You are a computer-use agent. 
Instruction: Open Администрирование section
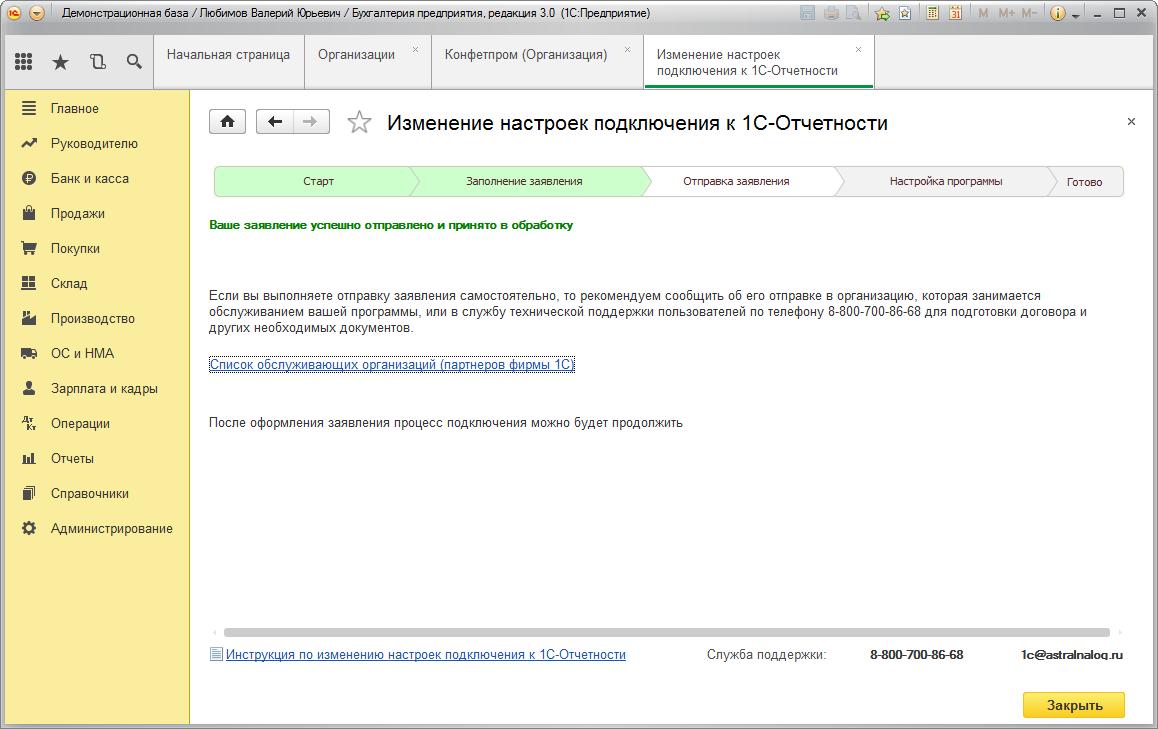[x=97, y=529]
